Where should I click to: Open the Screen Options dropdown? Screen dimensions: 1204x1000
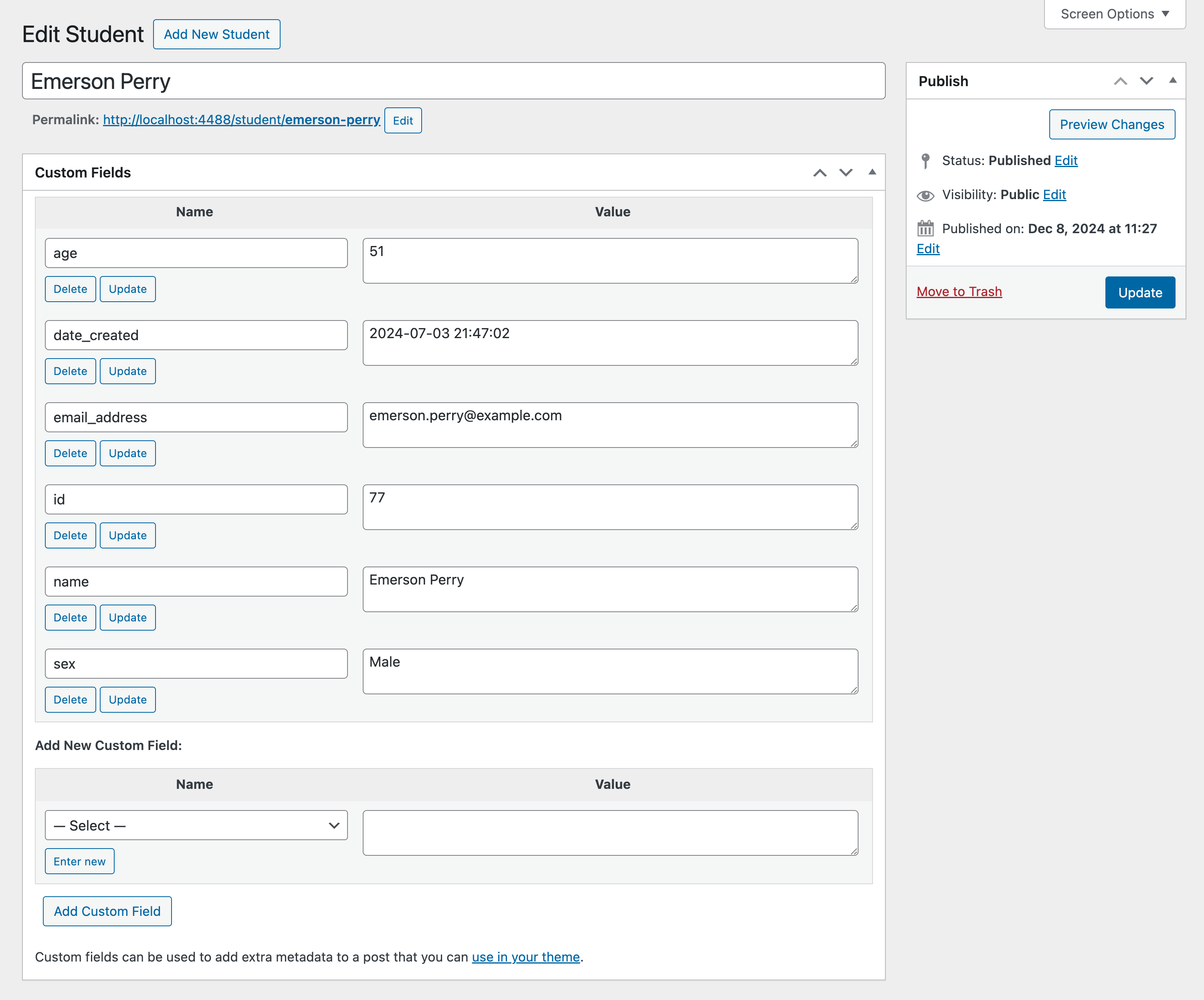click(x=1115, y=14)
